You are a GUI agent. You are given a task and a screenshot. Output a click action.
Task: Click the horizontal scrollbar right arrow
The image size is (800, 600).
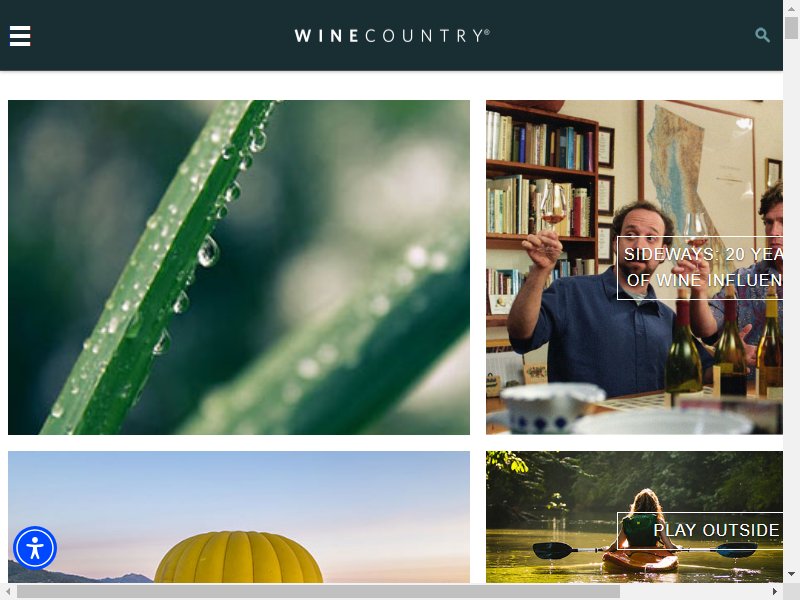click(x=775, y=591)
